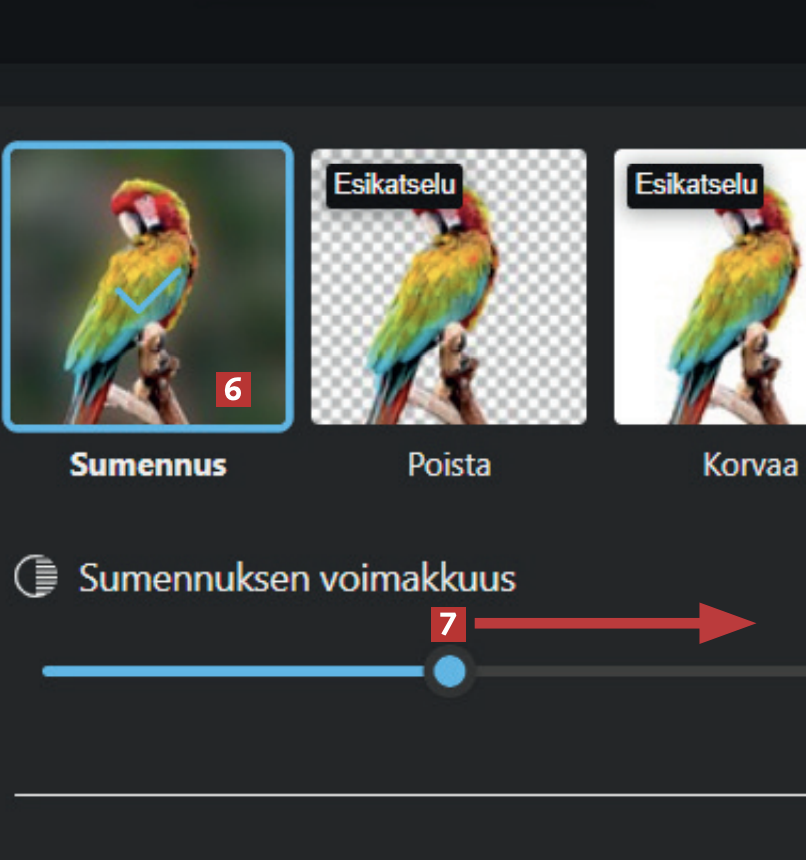Click the horizontal divider line below the slider

click(410, 794)
